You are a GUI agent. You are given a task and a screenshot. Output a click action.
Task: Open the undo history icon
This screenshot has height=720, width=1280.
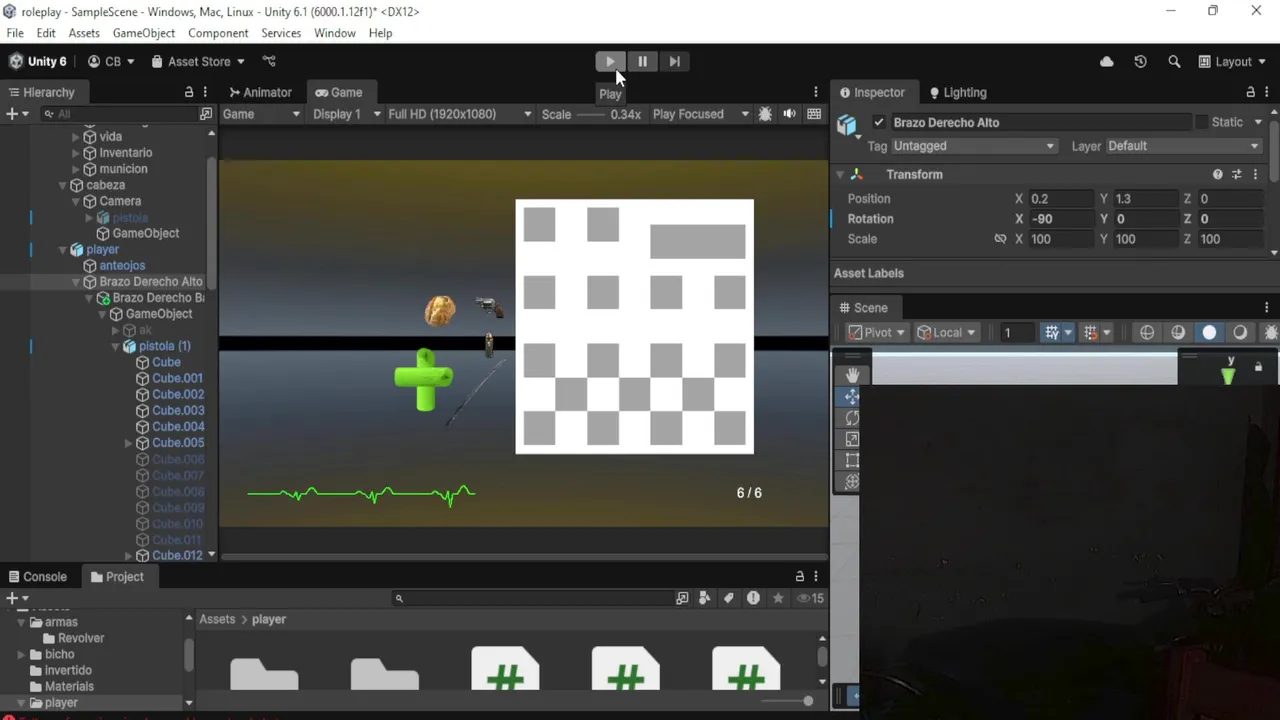tap(1140, 61)
